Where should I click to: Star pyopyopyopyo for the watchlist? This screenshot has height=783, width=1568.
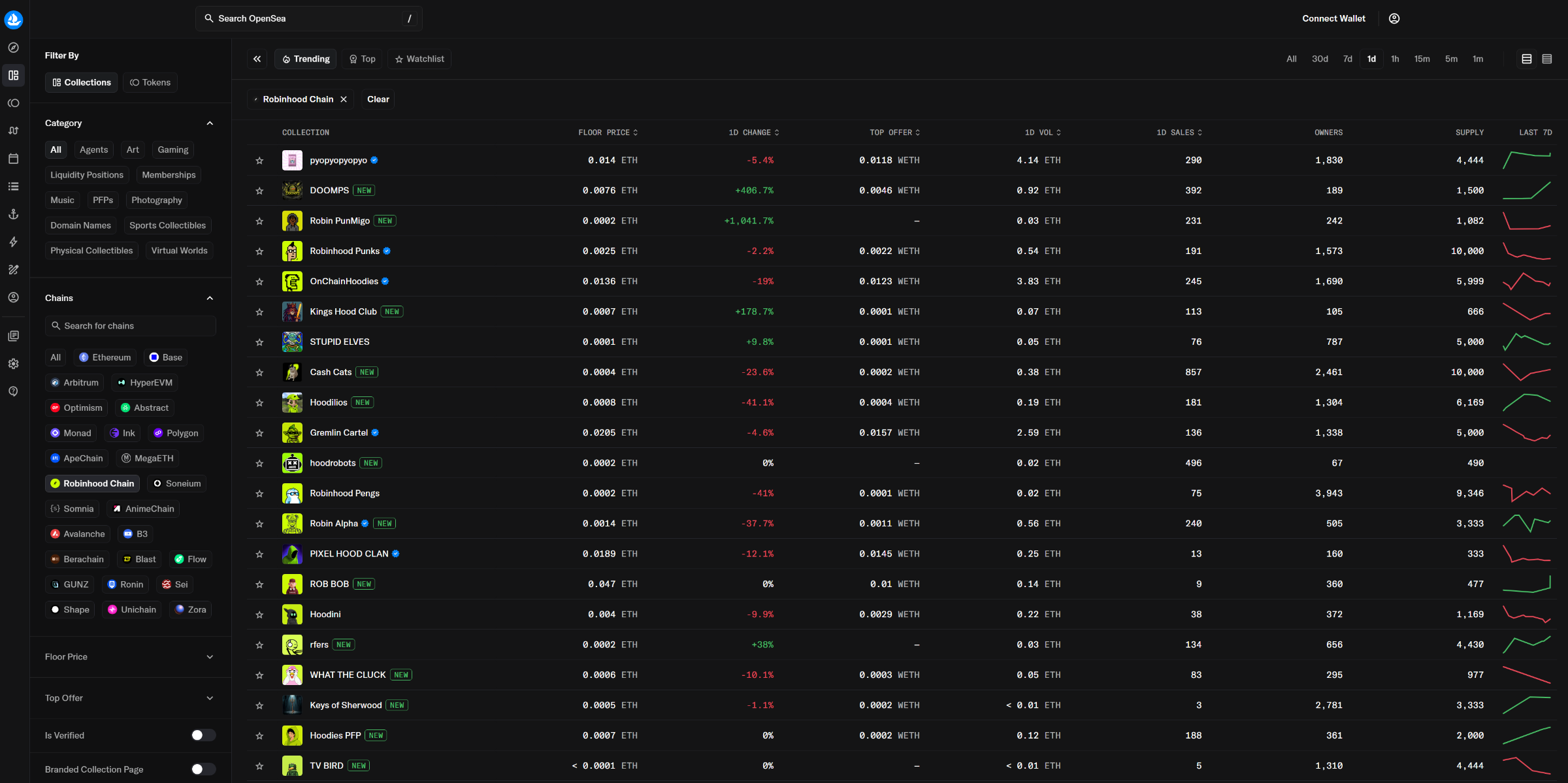click(x=259, y=161)
